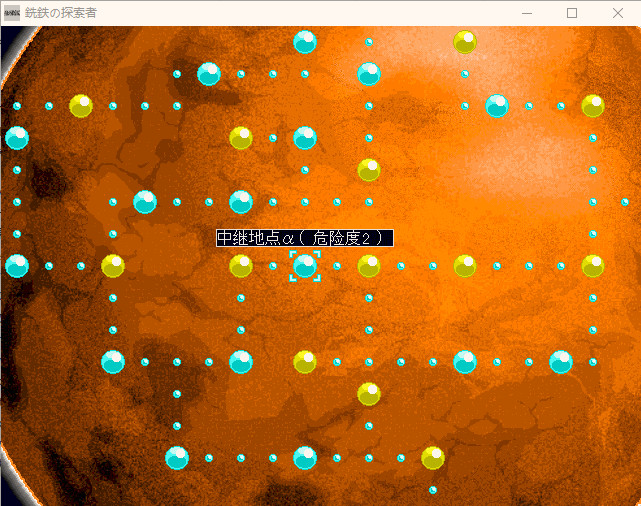Click the large yellow node nearest the upper-left corner
The width and height of the screenshot is (641, 506).
(x=81, y=106)
